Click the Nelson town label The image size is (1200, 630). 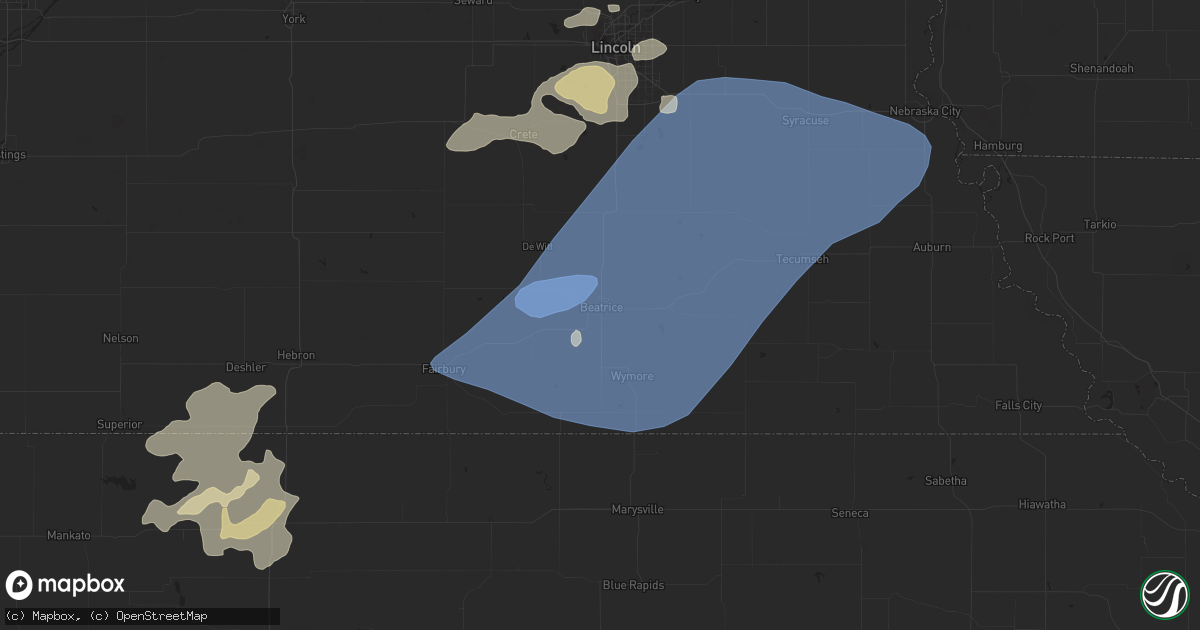[x=121, y=338]
